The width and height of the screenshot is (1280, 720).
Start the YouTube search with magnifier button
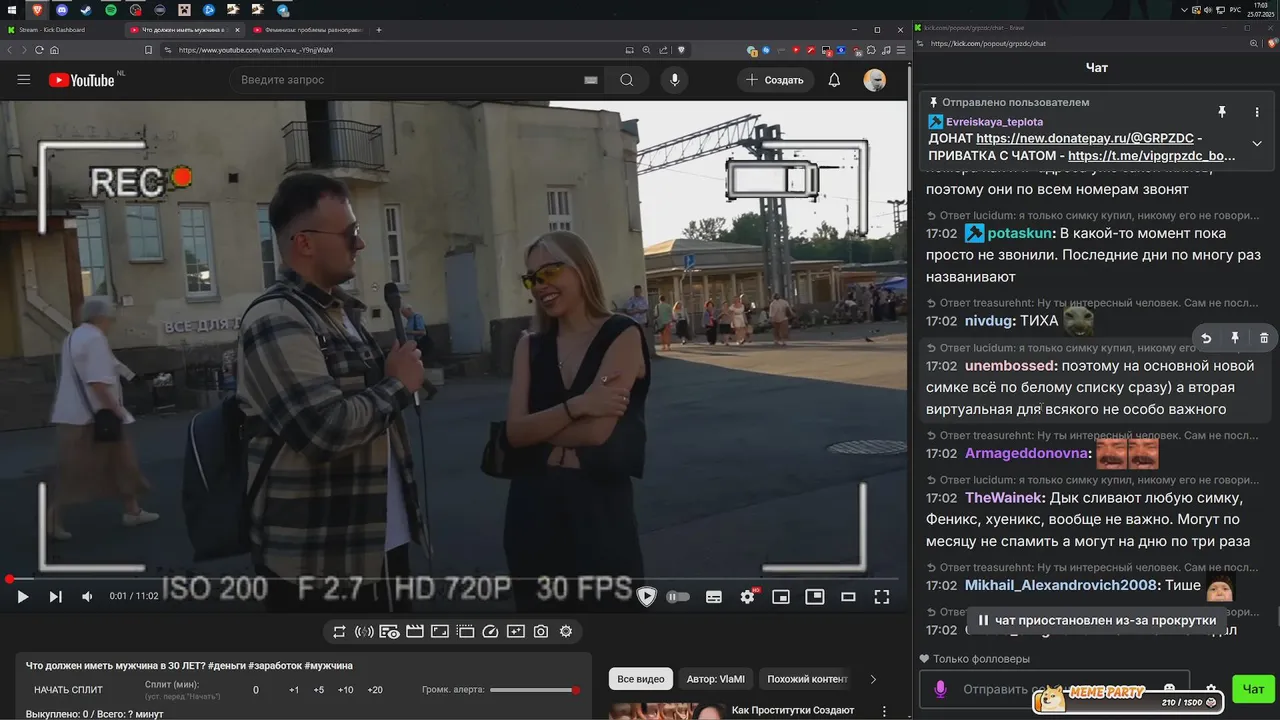click(627, 80)
